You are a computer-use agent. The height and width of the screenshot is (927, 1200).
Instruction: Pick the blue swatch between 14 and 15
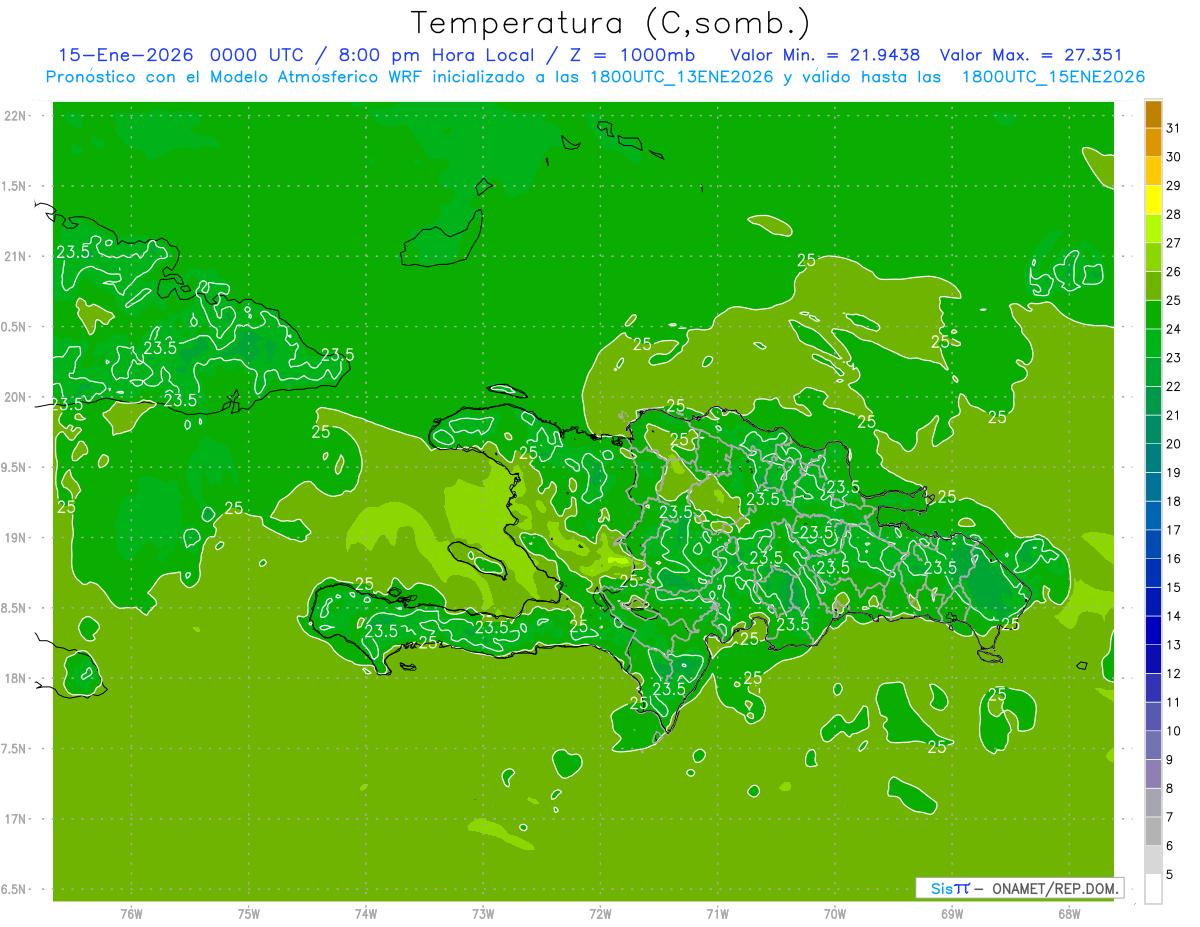[1153, 602]
